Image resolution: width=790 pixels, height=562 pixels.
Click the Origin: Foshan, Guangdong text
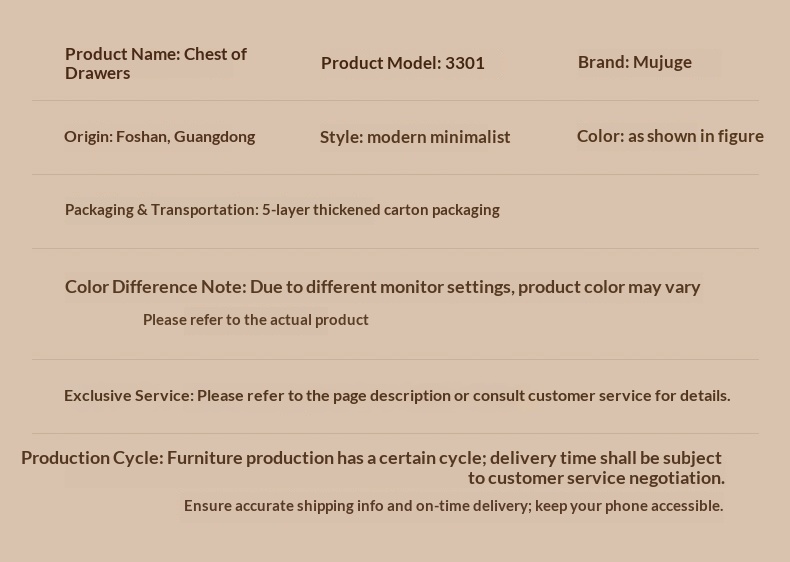tap(159, 136)
